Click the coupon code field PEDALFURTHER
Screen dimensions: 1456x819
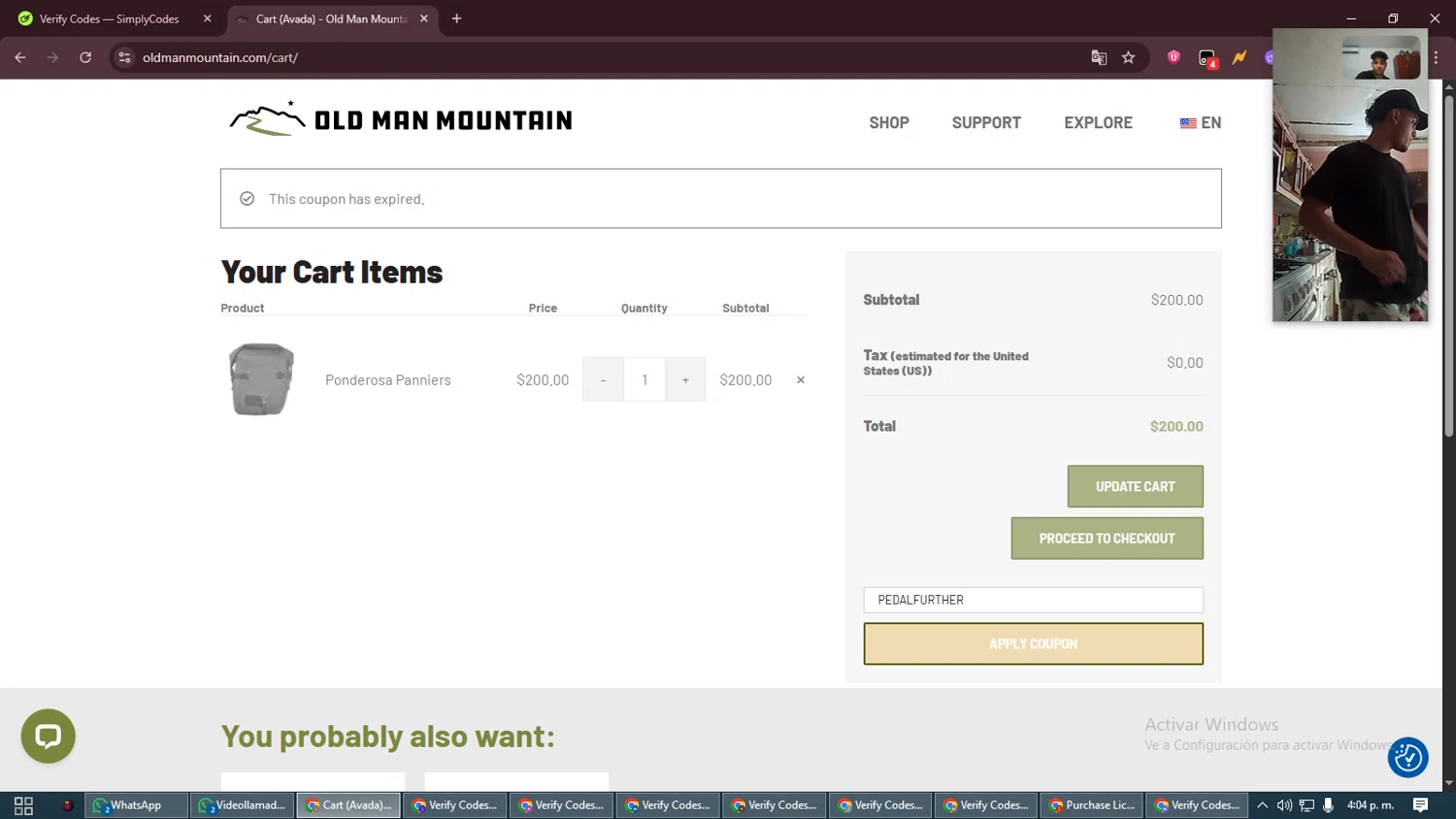coord(1033,600)
